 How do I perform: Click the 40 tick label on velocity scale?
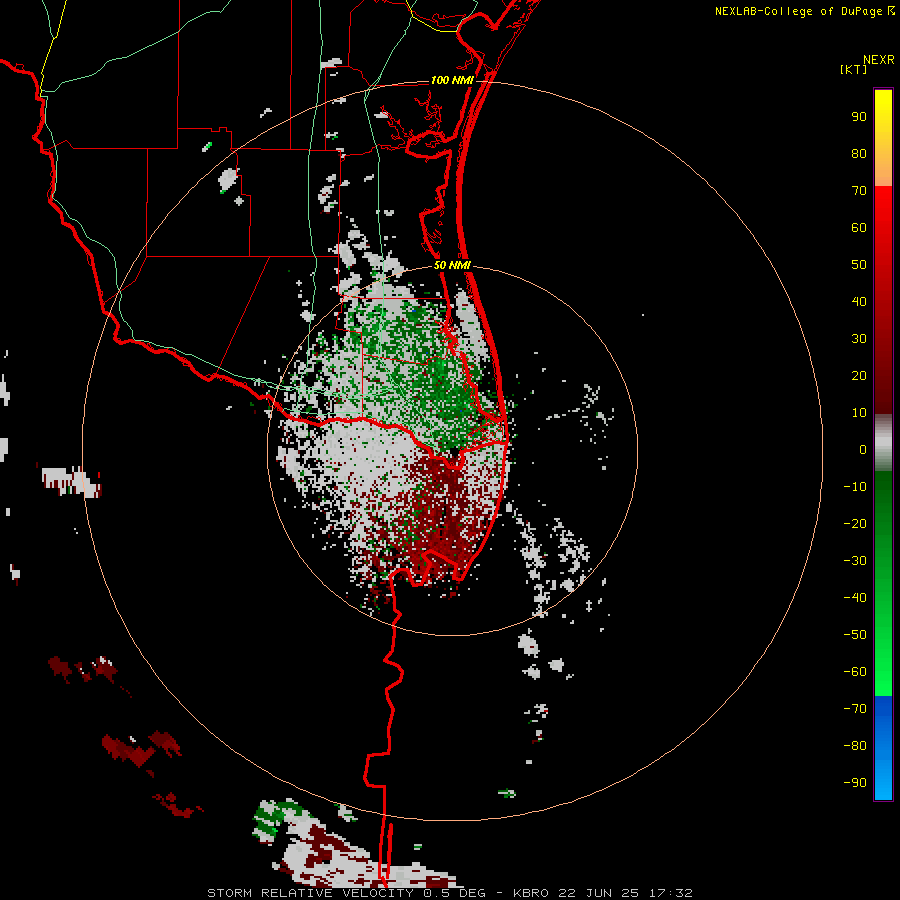[x=859, y=302]
